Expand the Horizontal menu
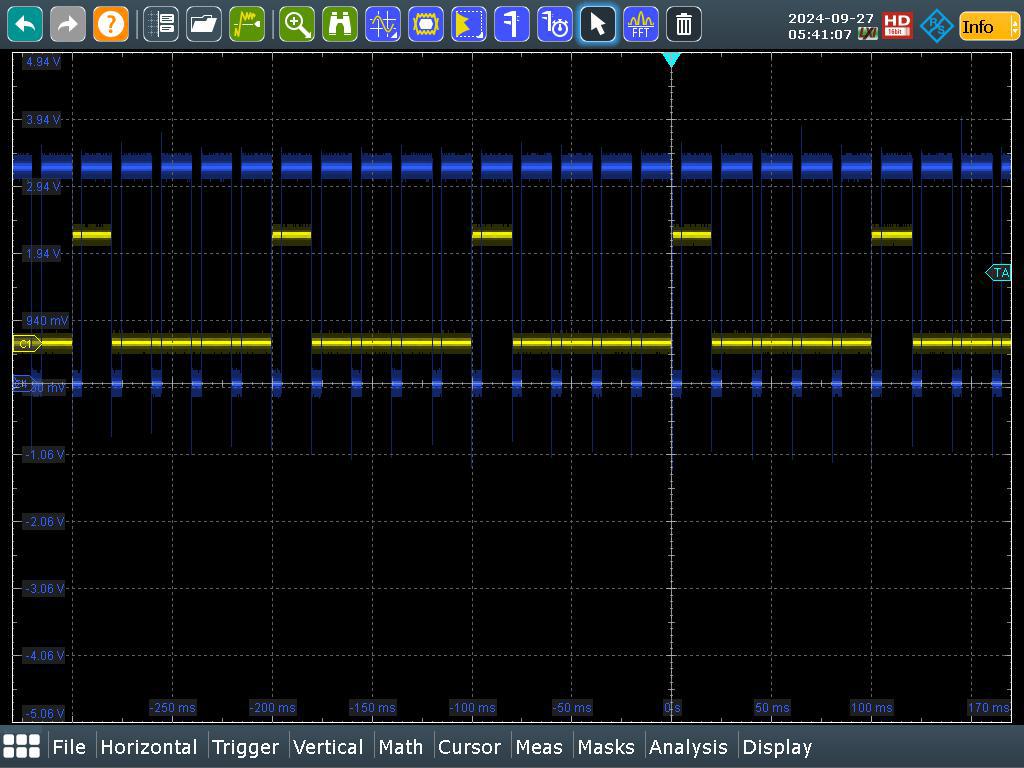The width and height of the screenshot is (1024, 768). point(148,747)
